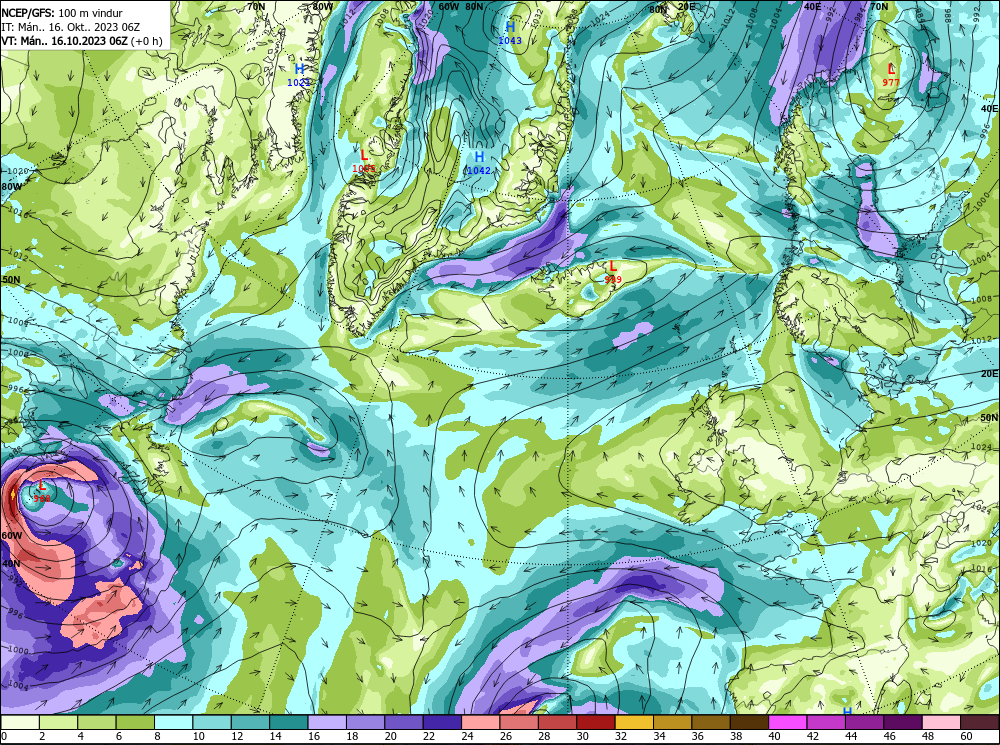Click the magenta legend swatch between 40 and 42
The height and width of the screenshot is (745, 1000).
point(788,722)
